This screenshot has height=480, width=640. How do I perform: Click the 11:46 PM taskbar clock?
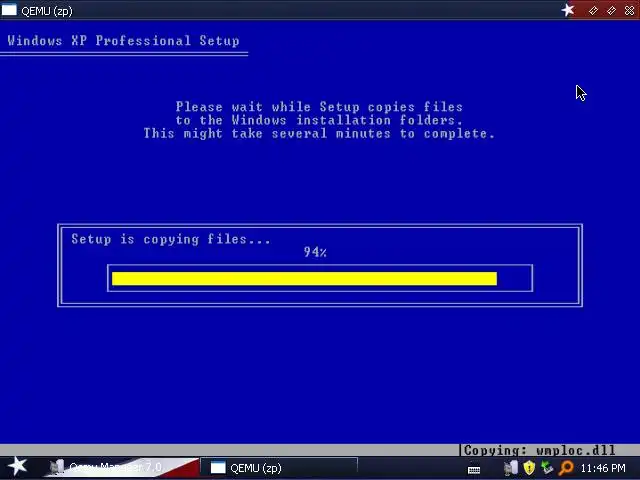tap(603, 468)
